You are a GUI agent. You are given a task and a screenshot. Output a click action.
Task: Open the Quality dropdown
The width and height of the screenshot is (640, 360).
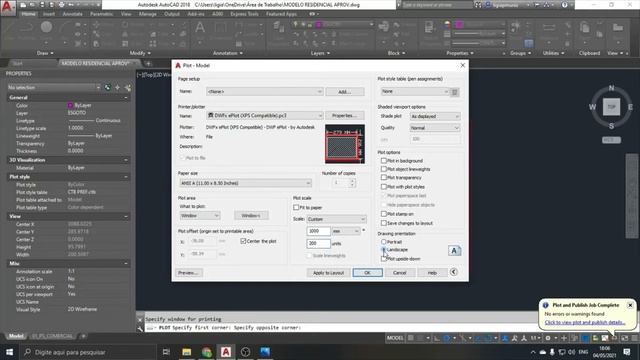[435, 128]
